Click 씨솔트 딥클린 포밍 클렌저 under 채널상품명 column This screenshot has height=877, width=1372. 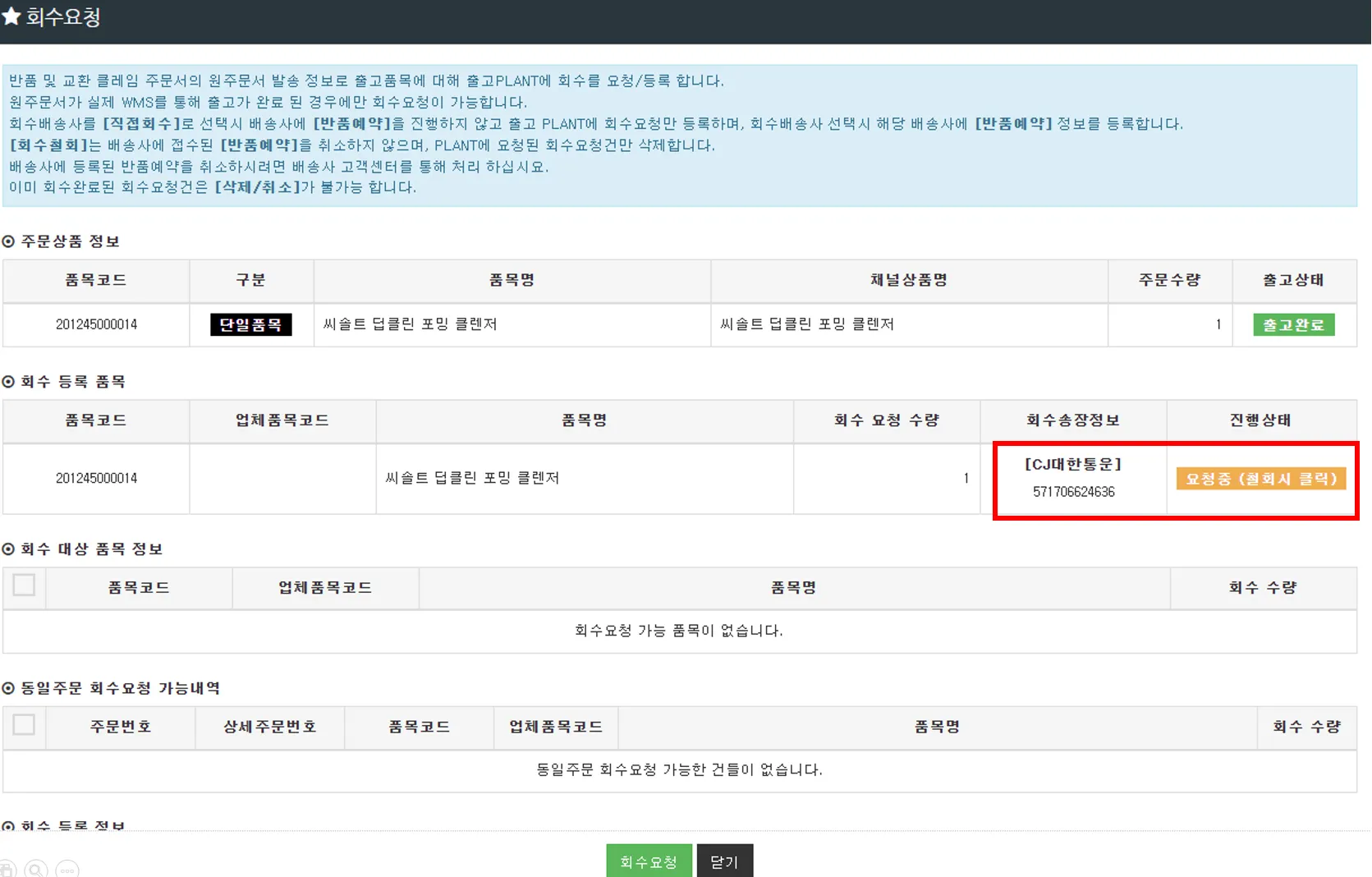click(807, 324)
